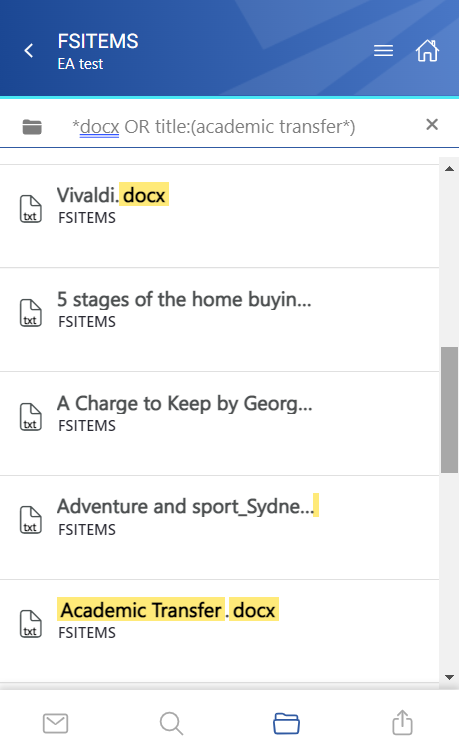Open the Vivaldi.docx result
The height and width of the screenshot is (747, 459).
[x=219, y=216]
